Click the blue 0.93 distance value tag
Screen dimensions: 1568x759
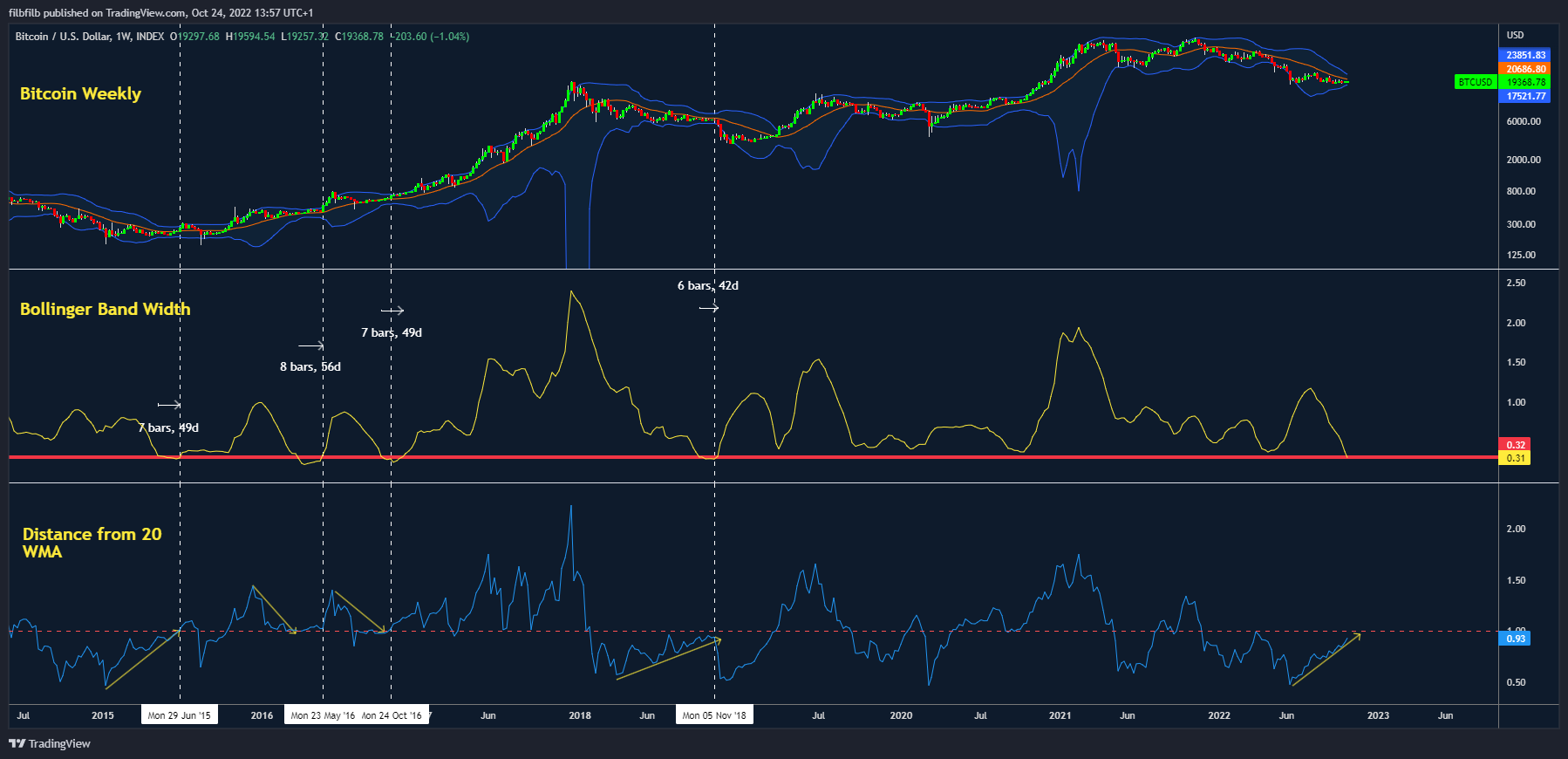(1516, 639)
